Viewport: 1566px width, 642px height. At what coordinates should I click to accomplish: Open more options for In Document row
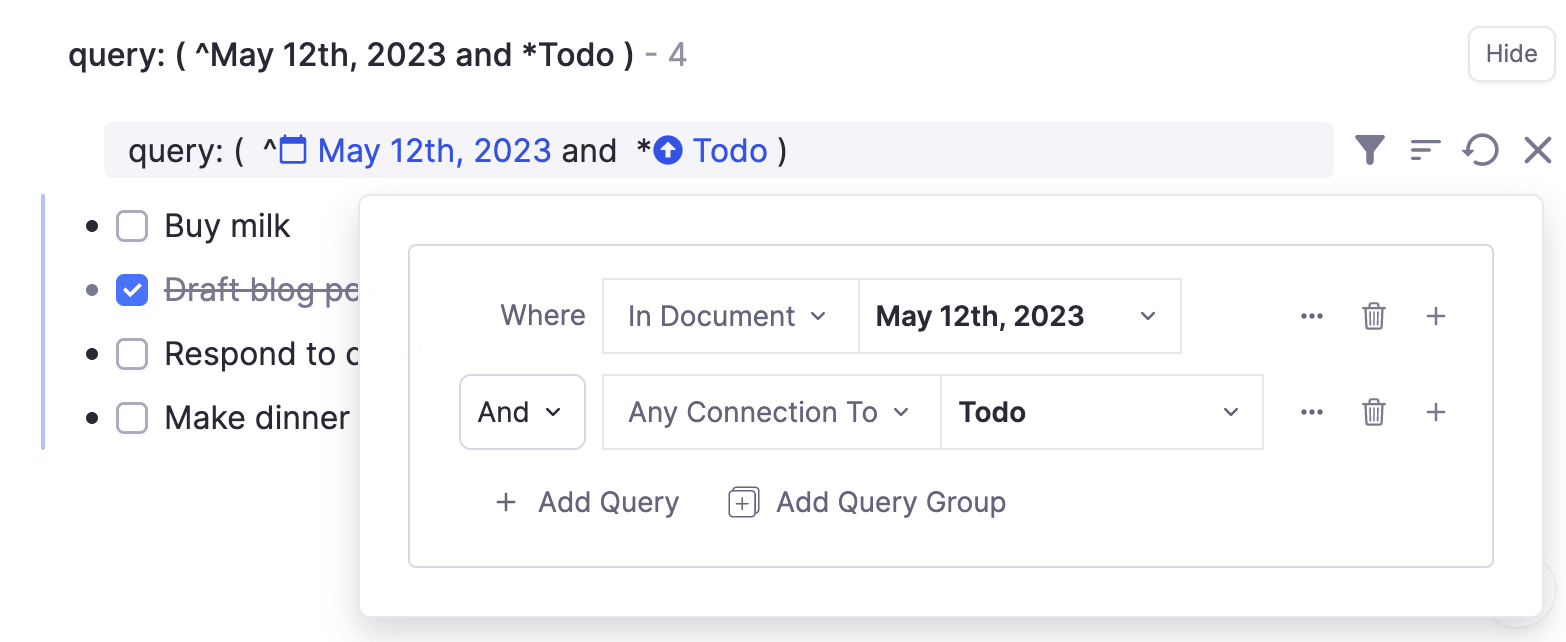(1312, 316)
